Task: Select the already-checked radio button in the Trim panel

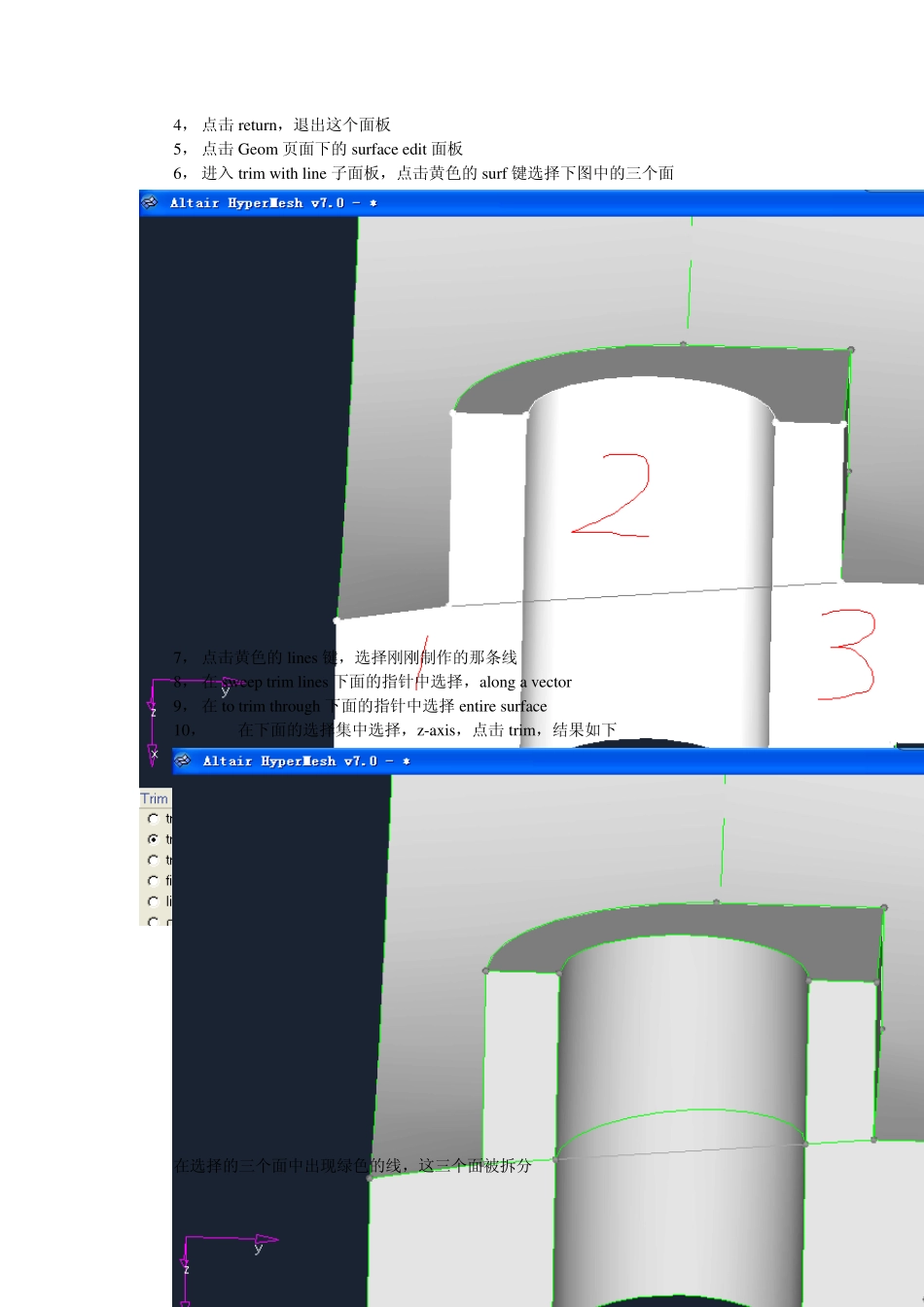Action: point(153,839)
